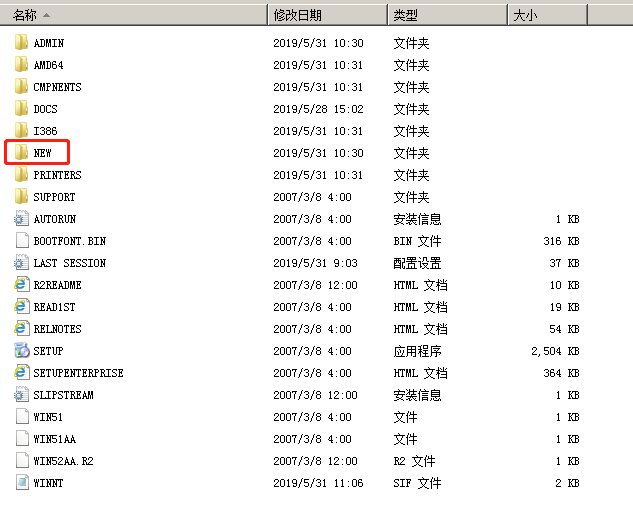Sort by the 类型 column header
This screenshot has height=518, width=633.
406,15
